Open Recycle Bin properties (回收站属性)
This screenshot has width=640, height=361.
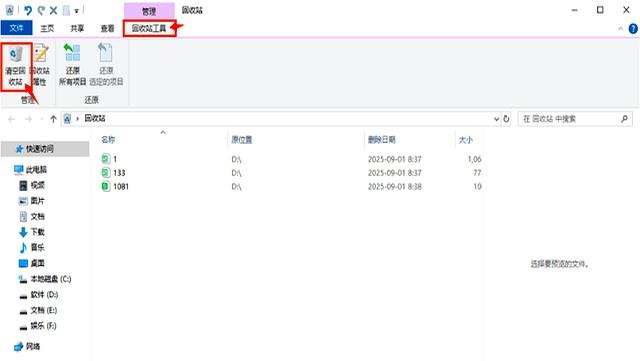coord(40,66)
